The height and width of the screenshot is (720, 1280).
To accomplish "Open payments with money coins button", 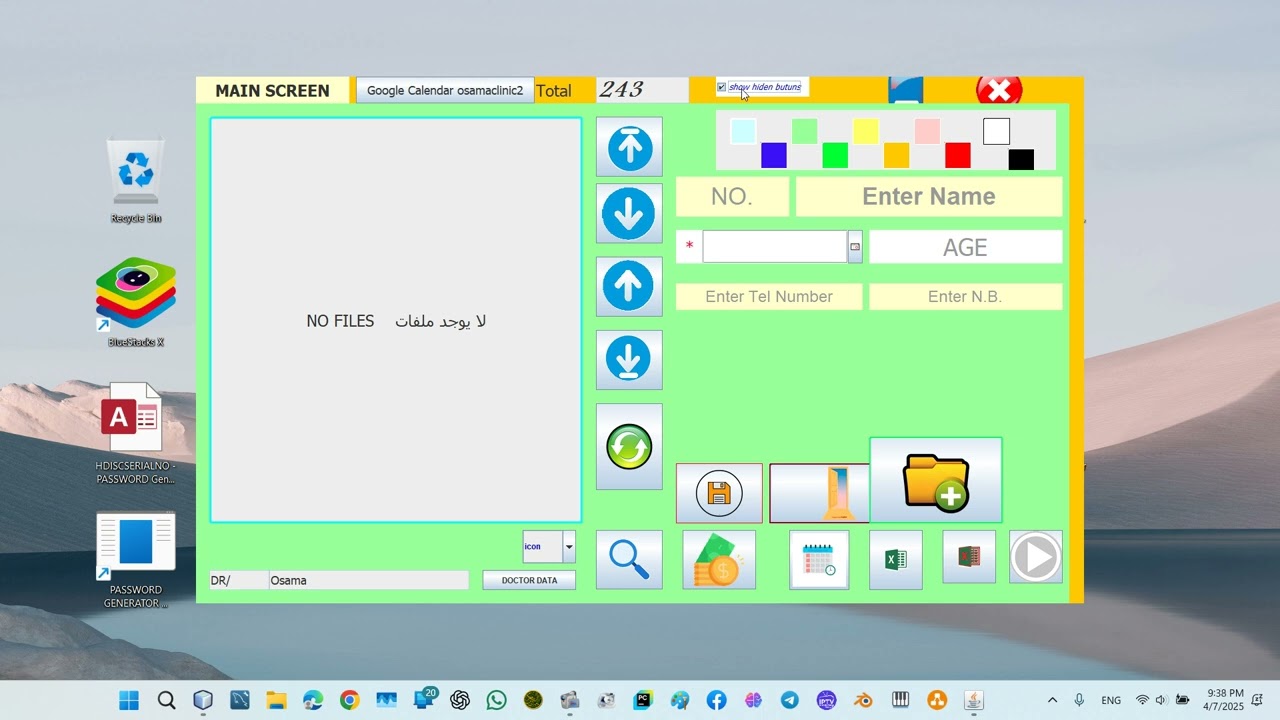I will click(719, 560).
